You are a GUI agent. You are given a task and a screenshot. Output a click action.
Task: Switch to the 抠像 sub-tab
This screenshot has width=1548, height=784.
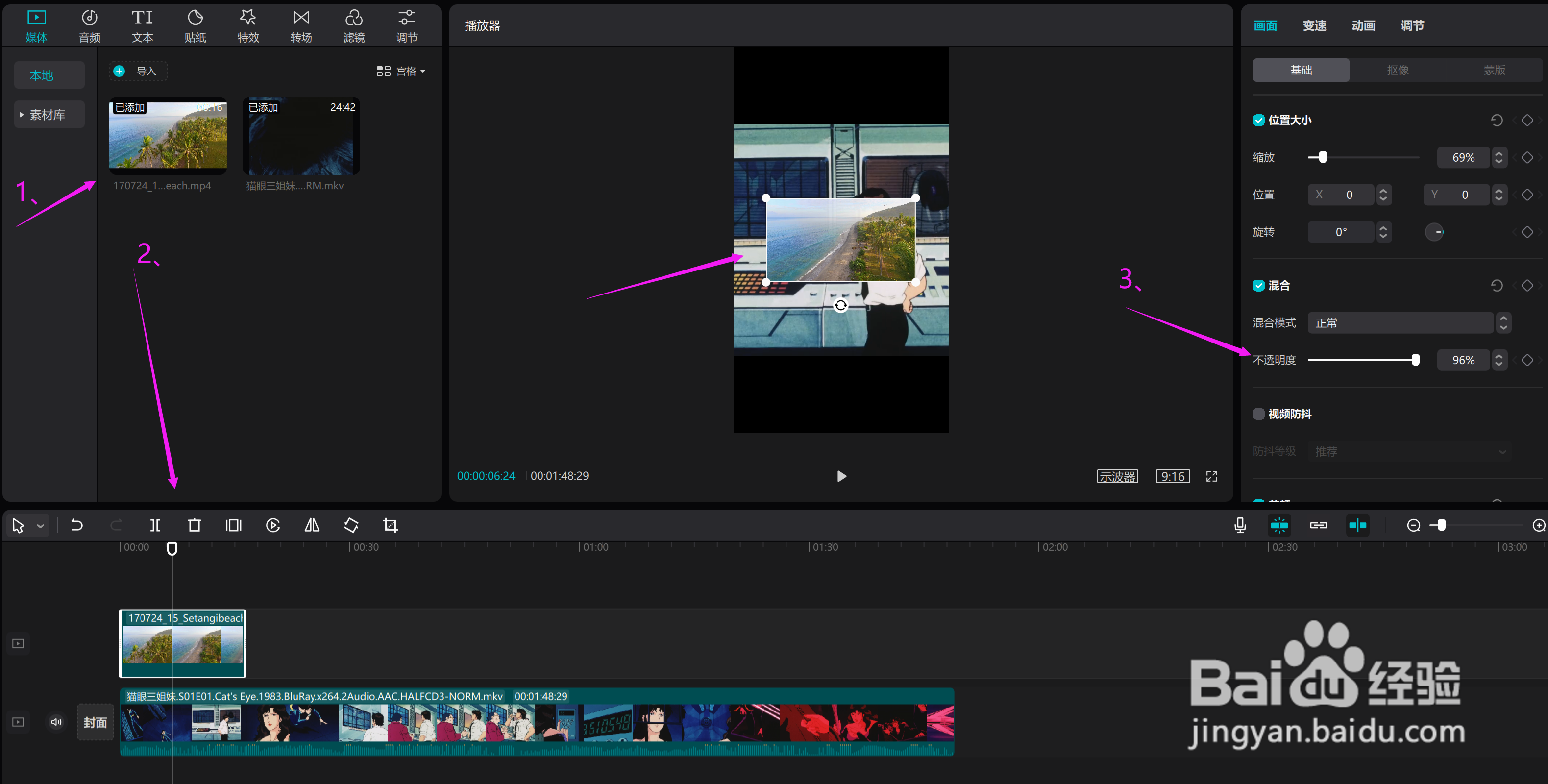[1398, 70]
